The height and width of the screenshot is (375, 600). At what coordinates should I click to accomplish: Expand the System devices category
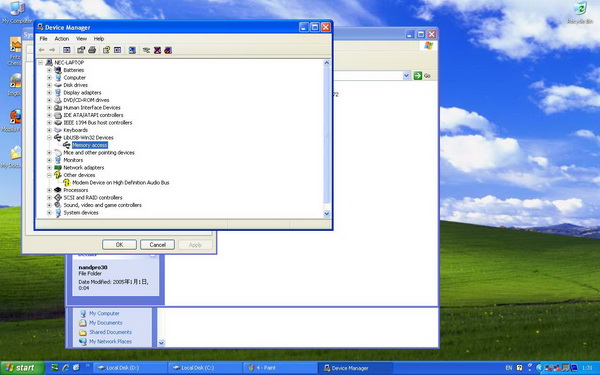(x=49, y=212)
